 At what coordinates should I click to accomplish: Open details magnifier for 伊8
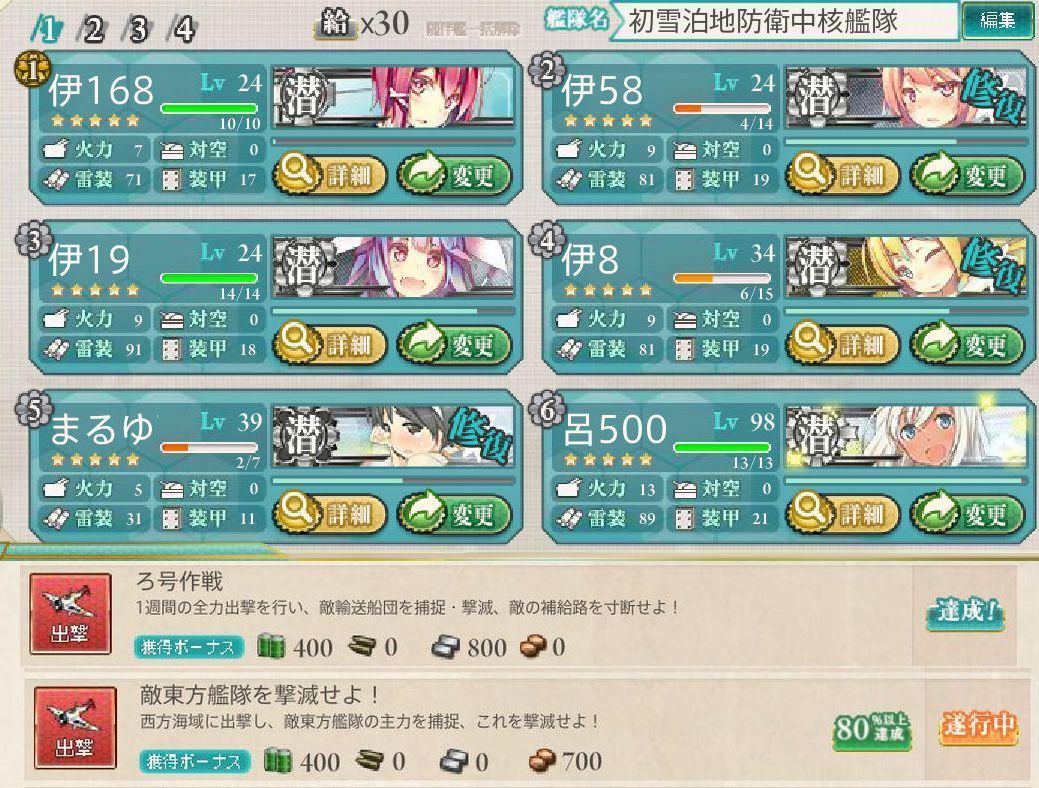click(x=843, y=343)
